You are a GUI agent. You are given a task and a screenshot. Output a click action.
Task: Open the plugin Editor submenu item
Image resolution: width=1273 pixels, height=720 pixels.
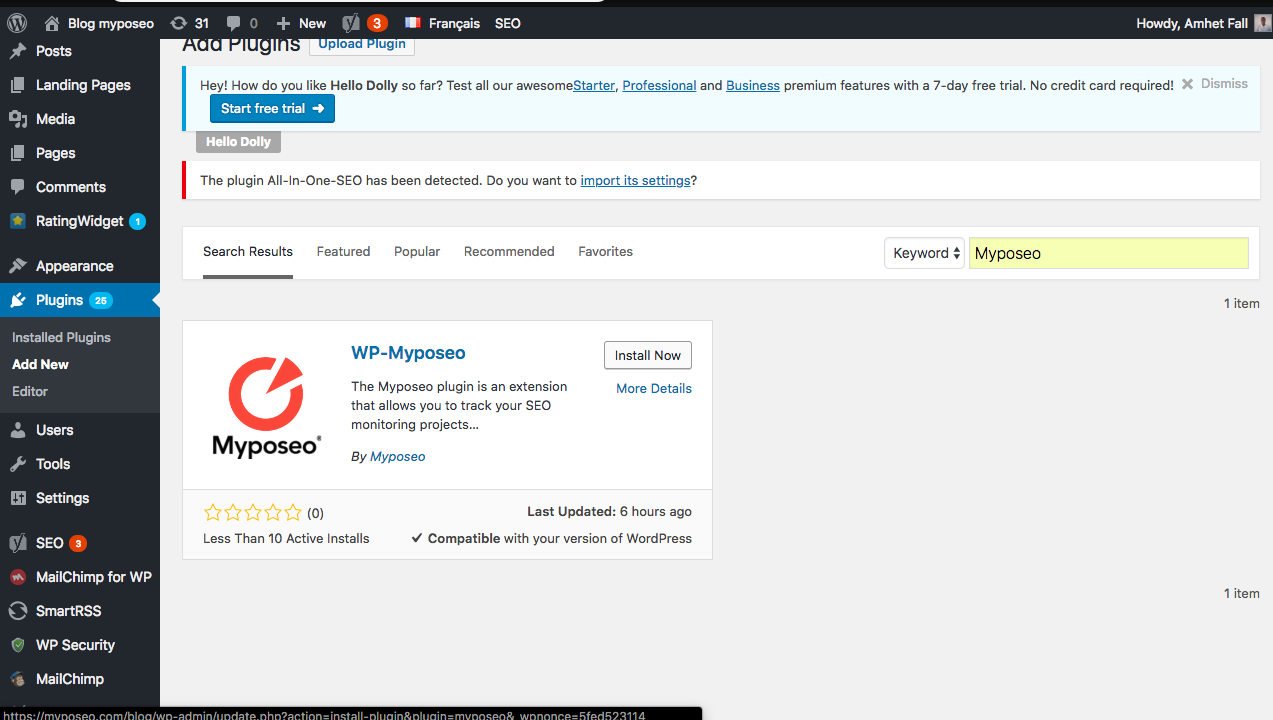30,392
